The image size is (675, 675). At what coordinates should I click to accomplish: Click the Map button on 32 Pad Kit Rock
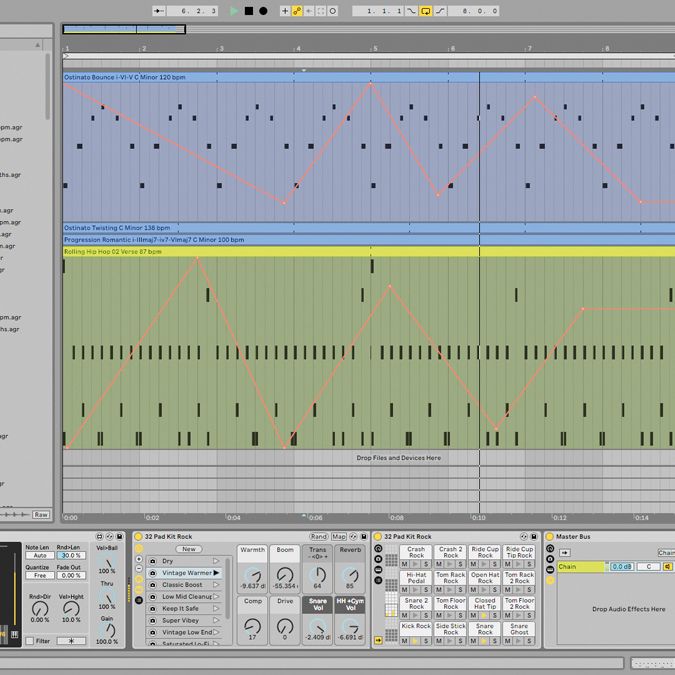[339, 536]
